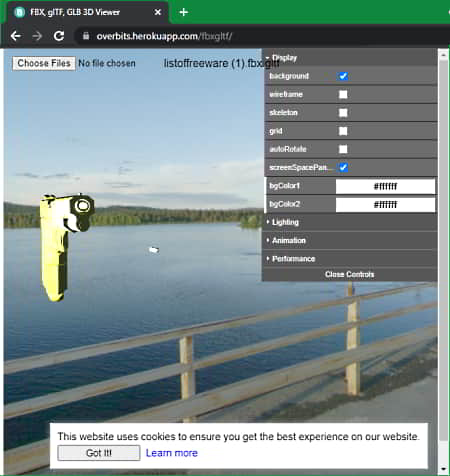Click the scrollbar up arrow
The width and height of the screenshot is (450, 476).
[443, 55]
